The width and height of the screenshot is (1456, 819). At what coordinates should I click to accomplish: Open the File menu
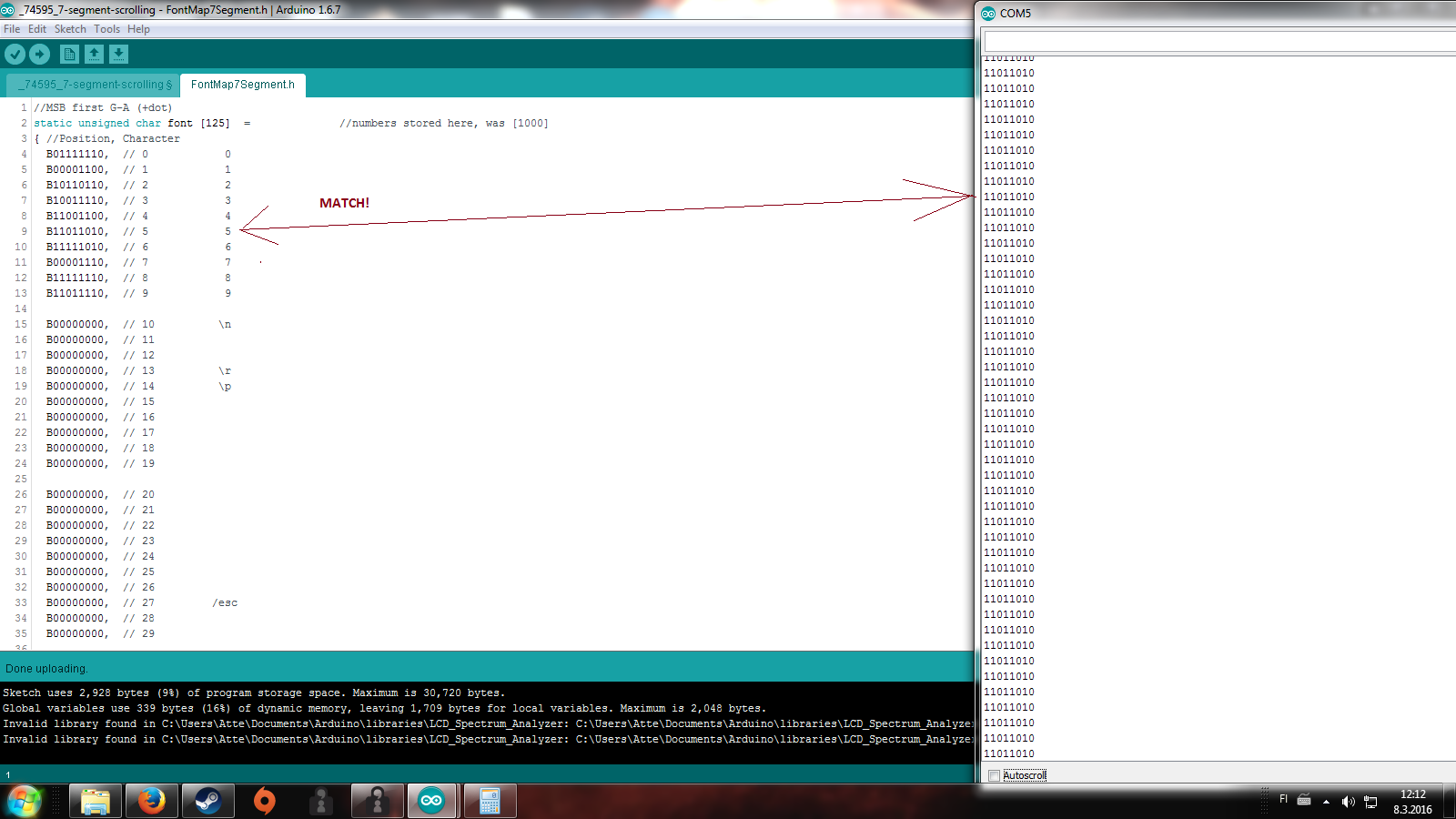[12, 29]
